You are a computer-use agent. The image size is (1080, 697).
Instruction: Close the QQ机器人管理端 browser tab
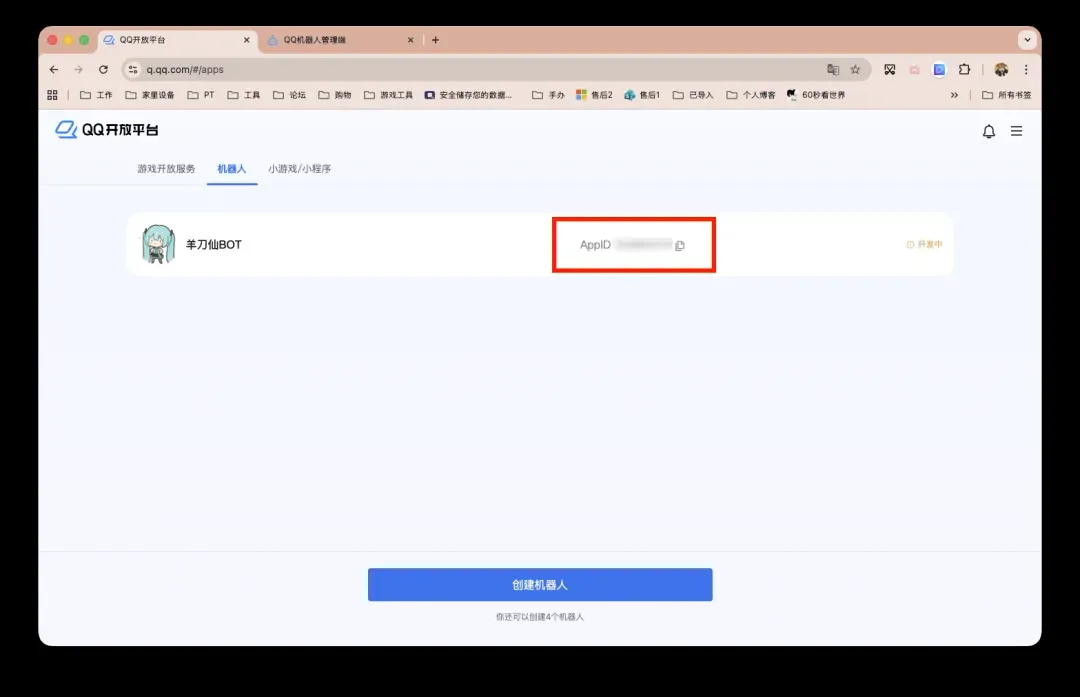pos(411,40)
